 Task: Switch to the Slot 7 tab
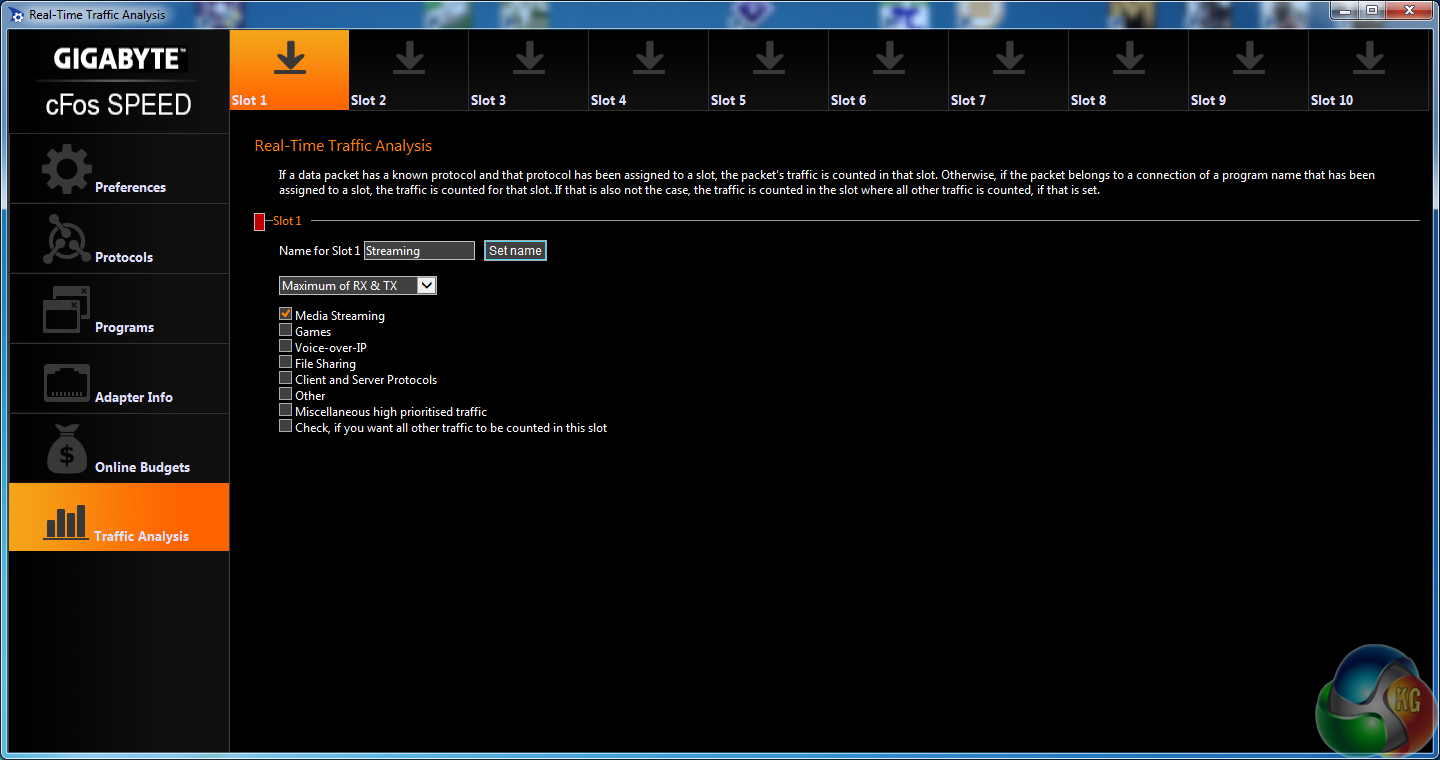coord(1009,70)
